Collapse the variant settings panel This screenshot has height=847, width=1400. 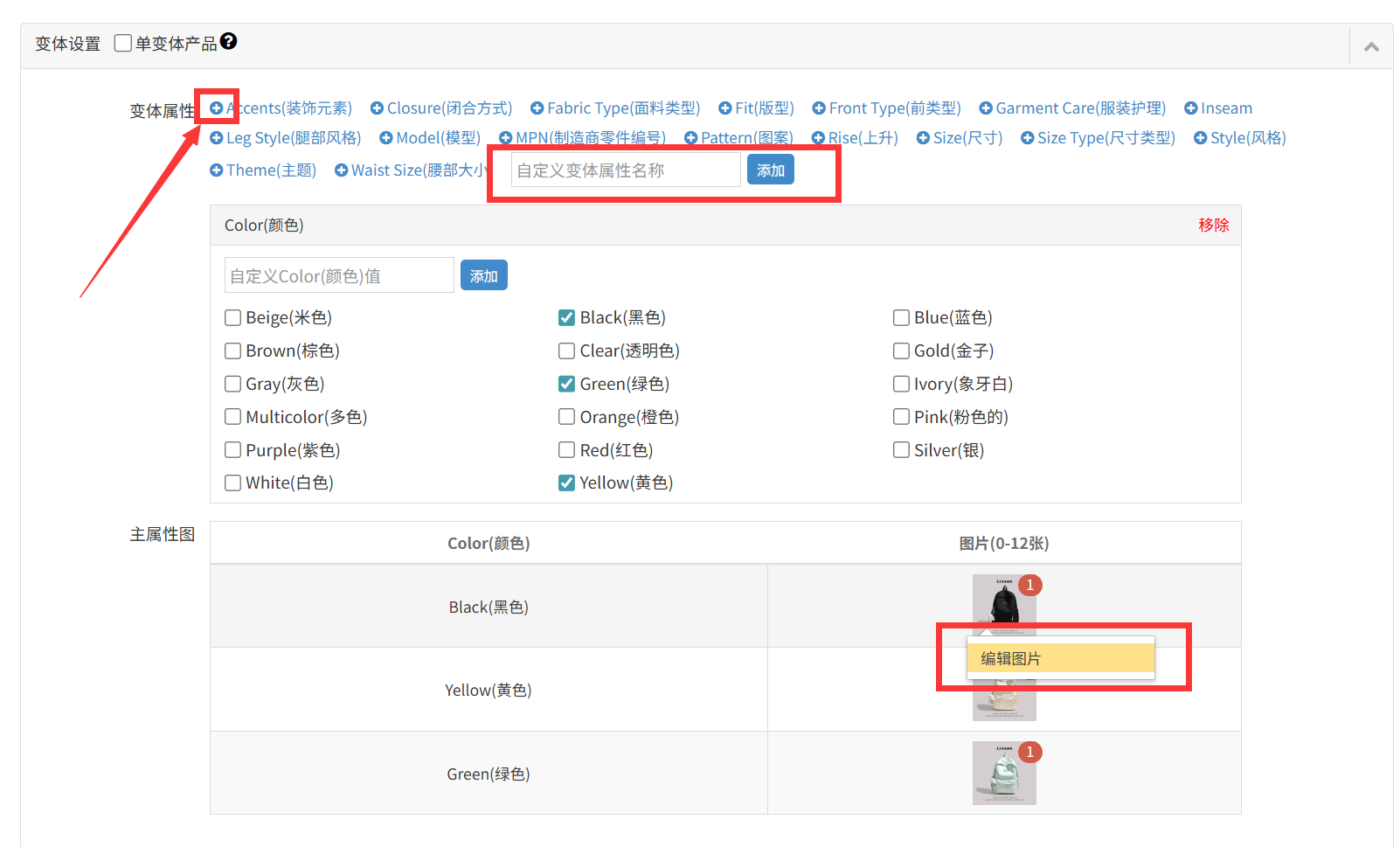(1371, 47)
